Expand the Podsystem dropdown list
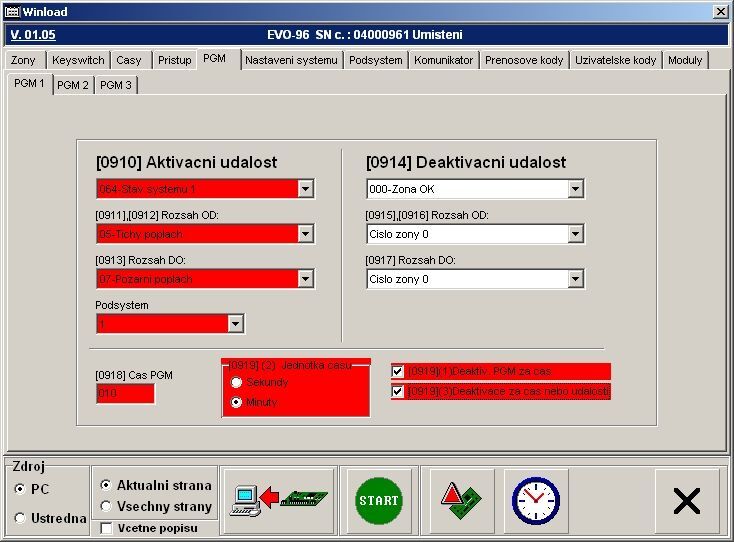This screenshot has width=734, height=542. pyautogui.click(x=235, y=323)
